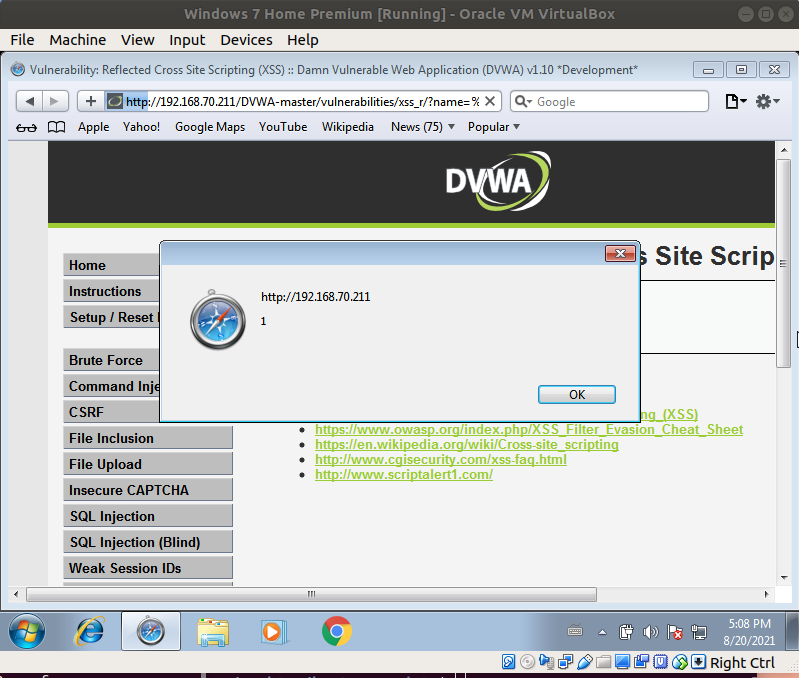Launch Internet Explorer from the taskbar
799x678 pixels.
pyautogui.click(x=90, y=632)
